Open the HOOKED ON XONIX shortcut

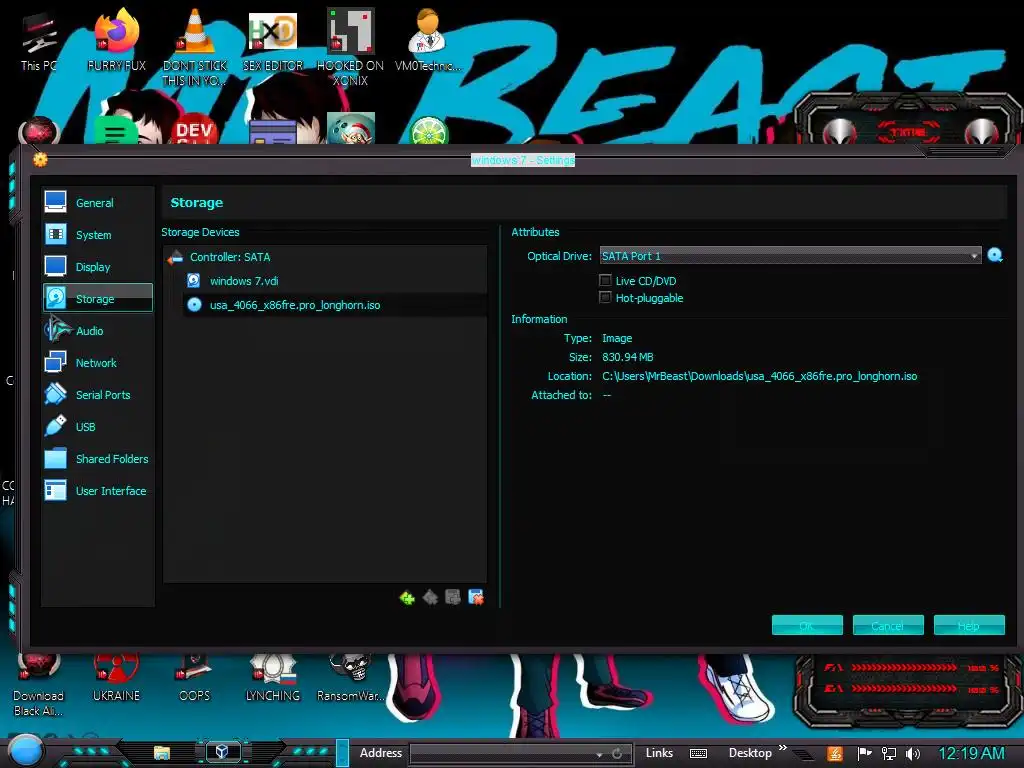point(350,47)
